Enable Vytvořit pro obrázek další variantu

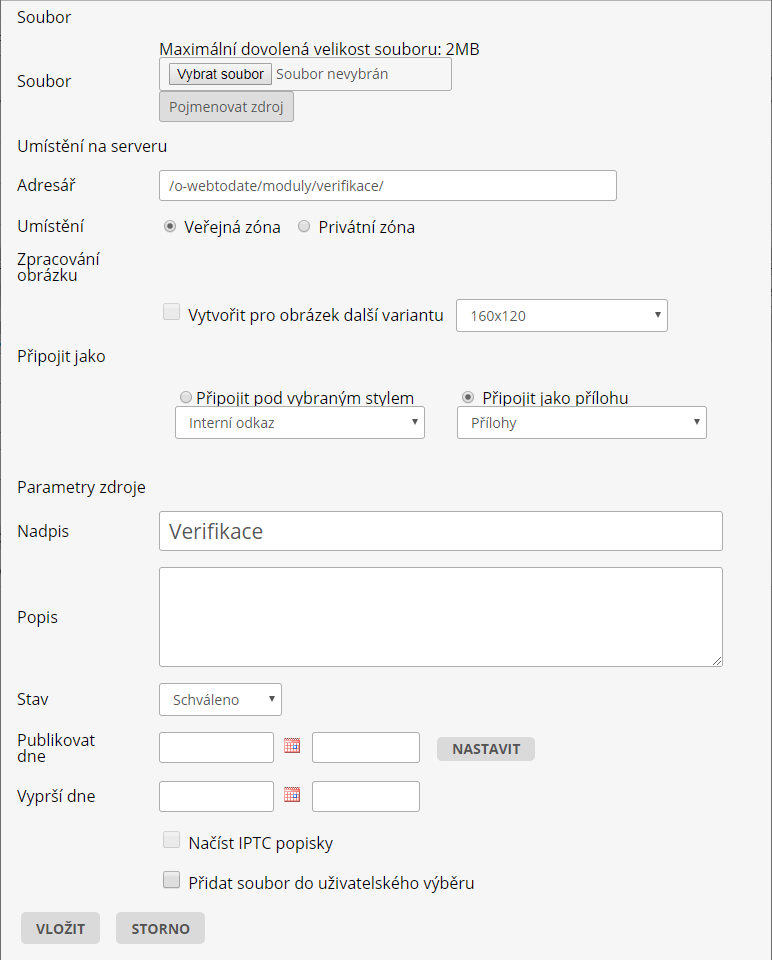pos(171,313)
